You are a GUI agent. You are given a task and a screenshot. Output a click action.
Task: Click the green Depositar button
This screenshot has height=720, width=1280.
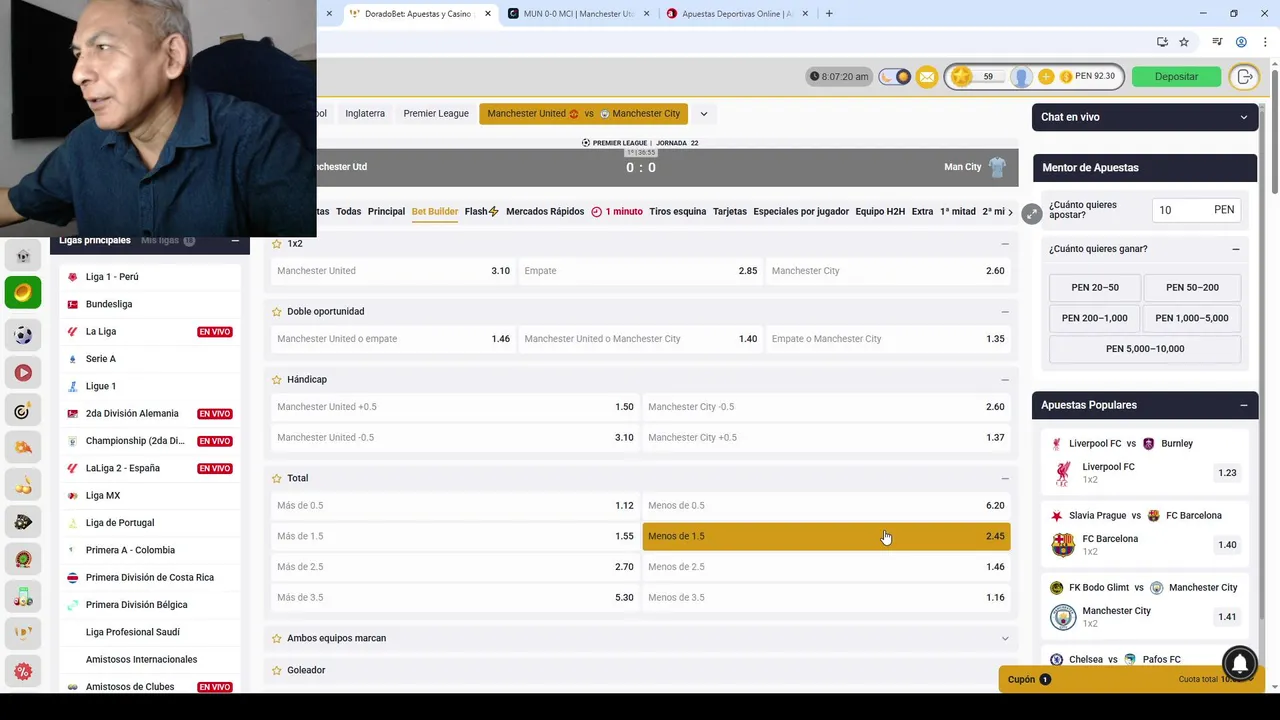point(1176,77)
